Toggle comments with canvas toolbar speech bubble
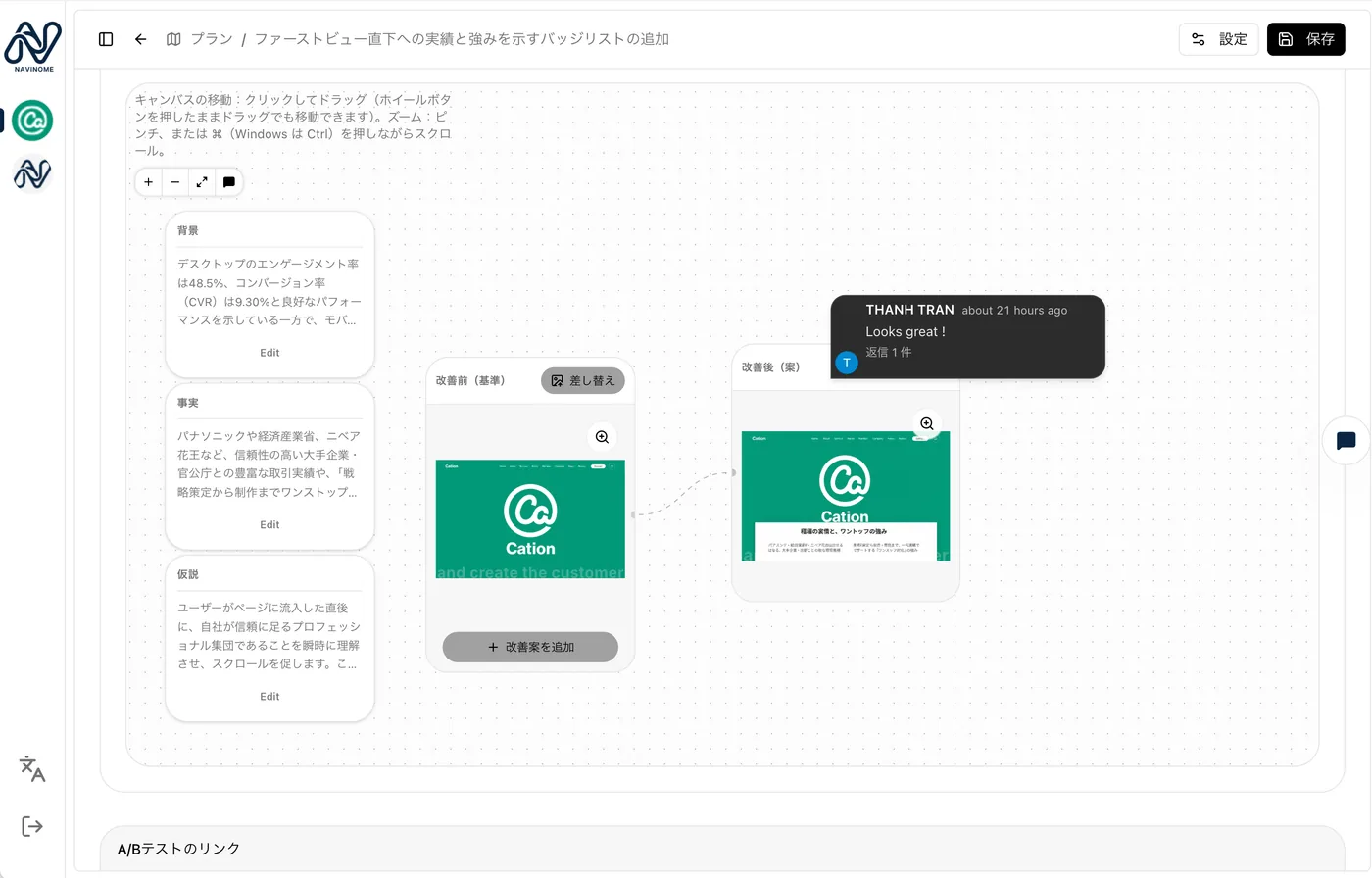This screenshot has height=878, width=1372. [229, 182]
